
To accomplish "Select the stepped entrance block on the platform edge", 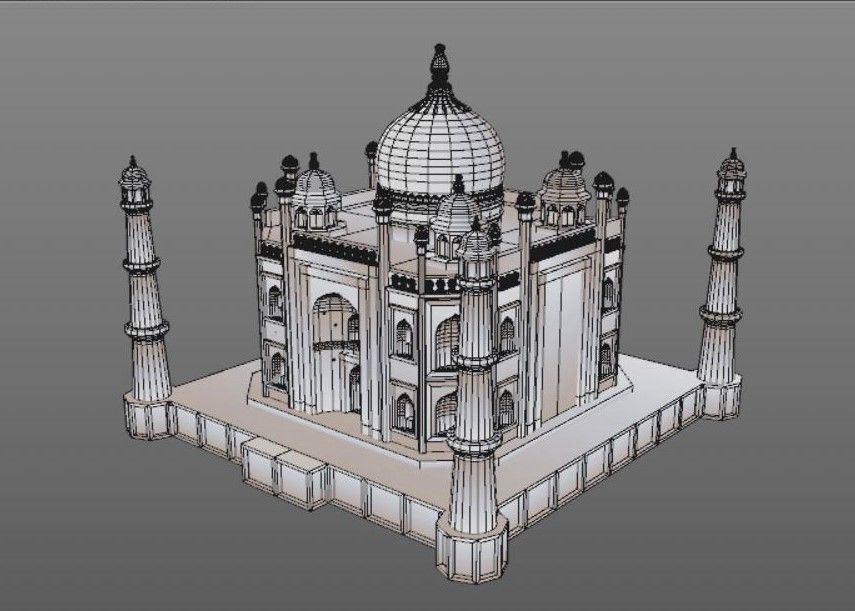I will (x=284, y=472).
